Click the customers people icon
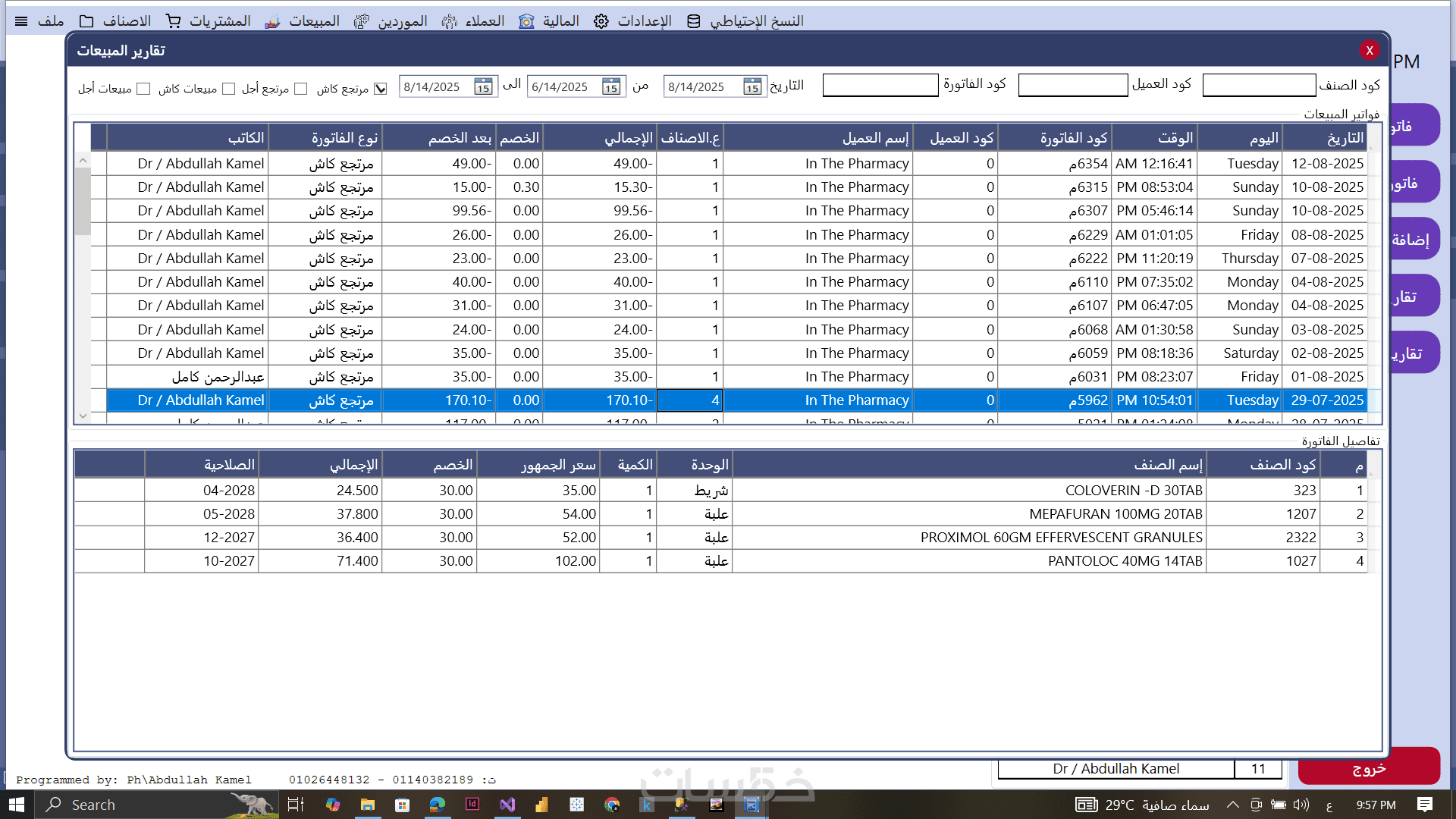This screenshot has height=819, width=1456. (450, 21)
